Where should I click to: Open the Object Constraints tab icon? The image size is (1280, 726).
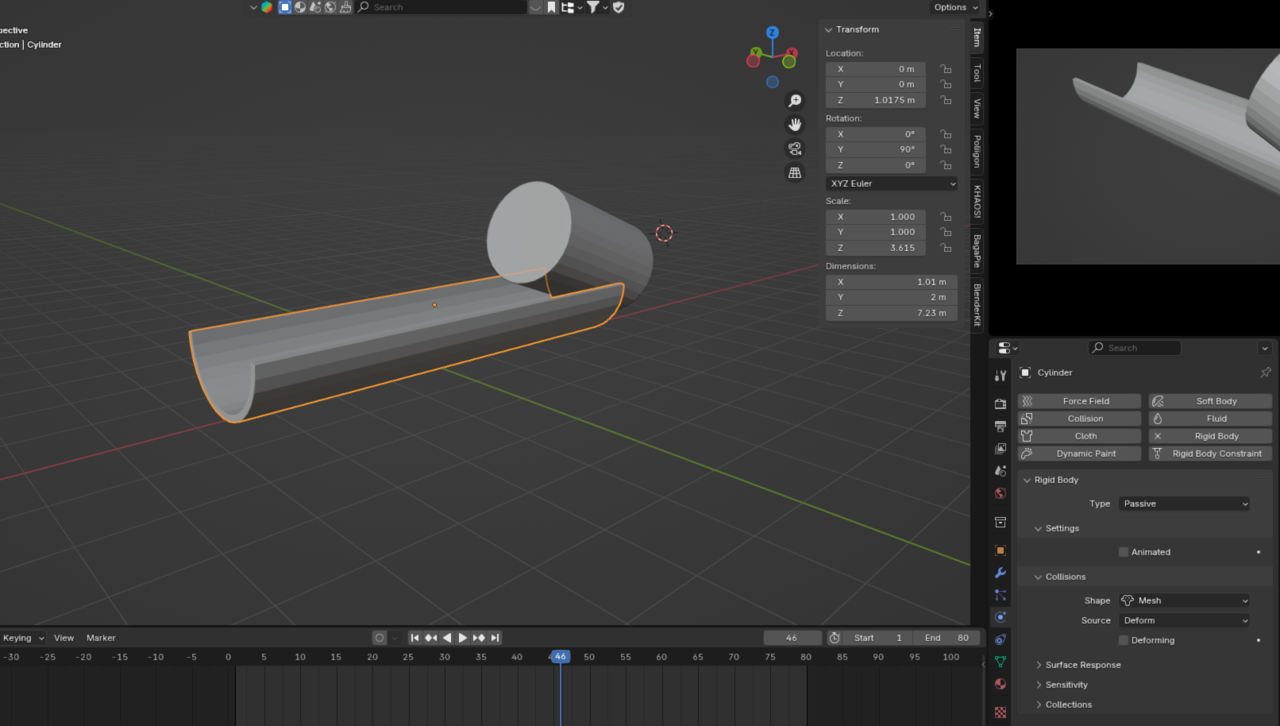pyautogui.click(x=1000, y=640)
